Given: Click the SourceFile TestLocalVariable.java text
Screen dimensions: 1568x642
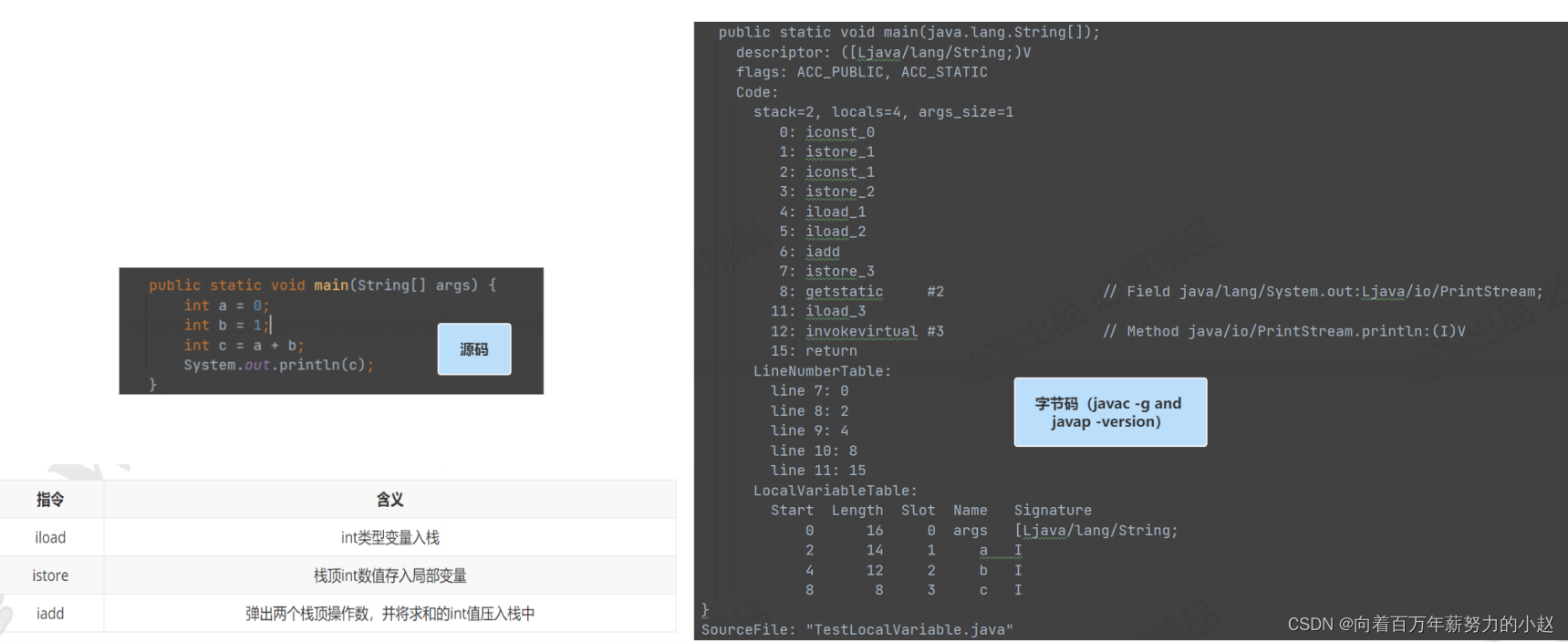Looking at the screenshot, I should pyautogui.click(x=857, y=630).
